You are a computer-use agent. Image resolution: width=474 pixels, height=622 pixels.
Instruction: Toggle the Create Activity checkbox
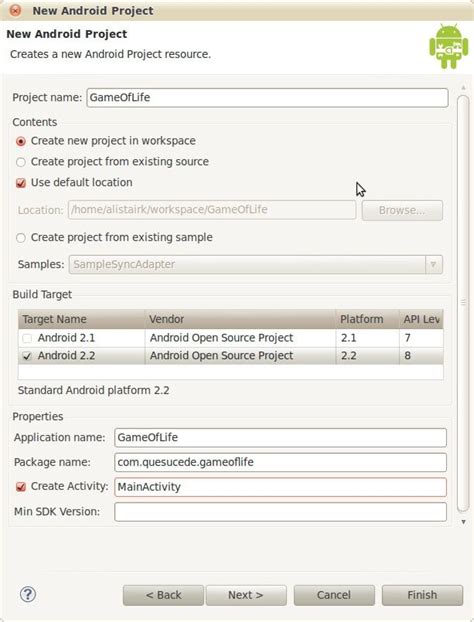coord(21,487)
